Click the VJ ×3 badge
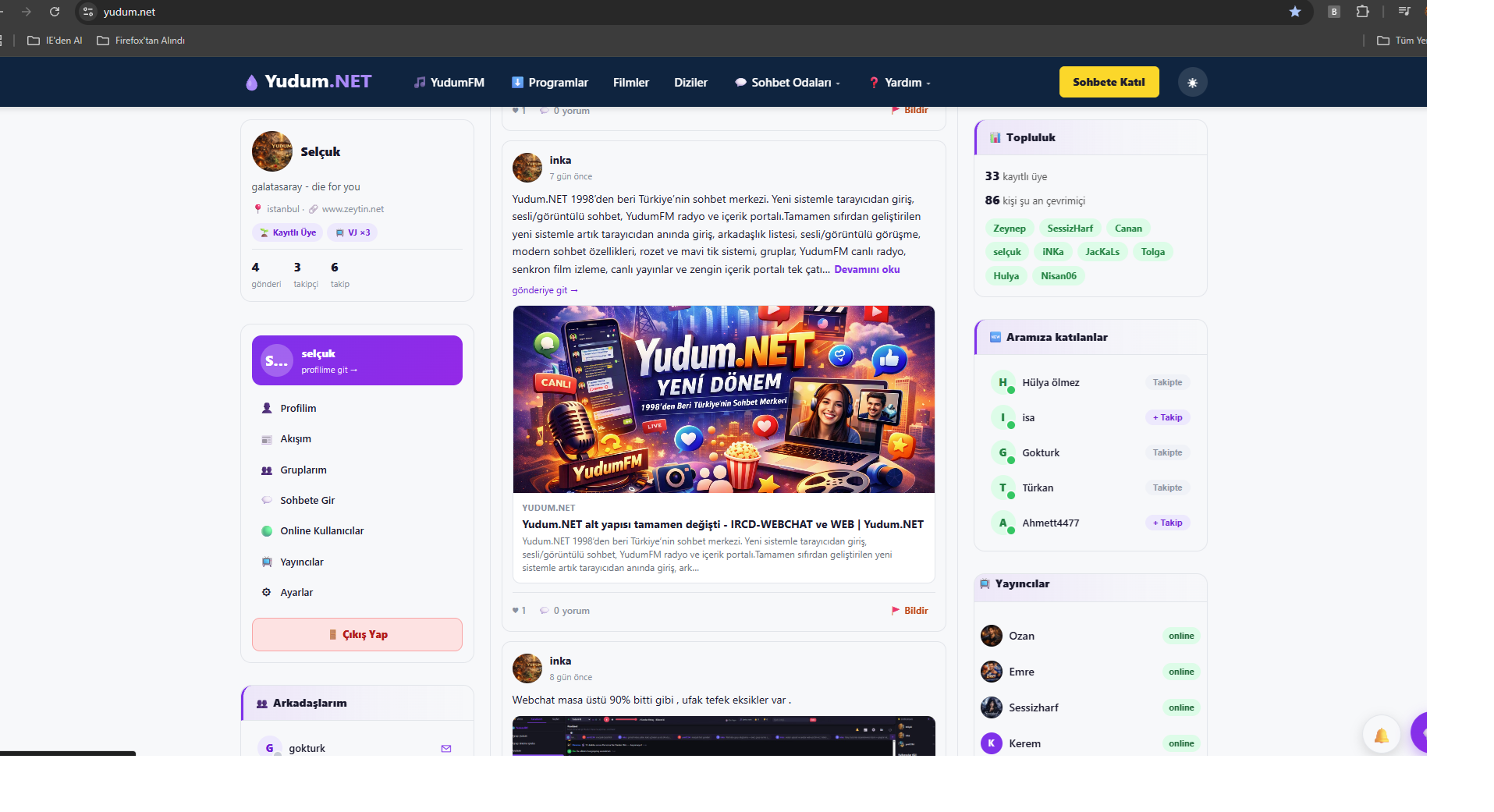This screenshot has width=1494, height=812. [353, 232]
